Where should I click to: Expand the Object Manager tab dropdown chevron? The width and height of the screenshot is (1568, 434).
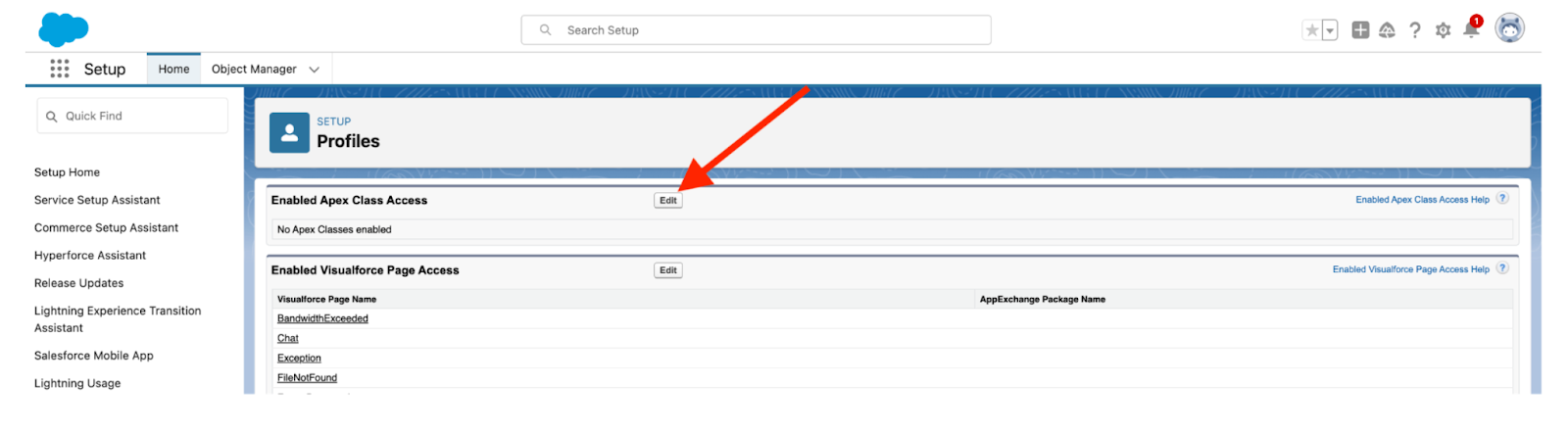point(315,70)
